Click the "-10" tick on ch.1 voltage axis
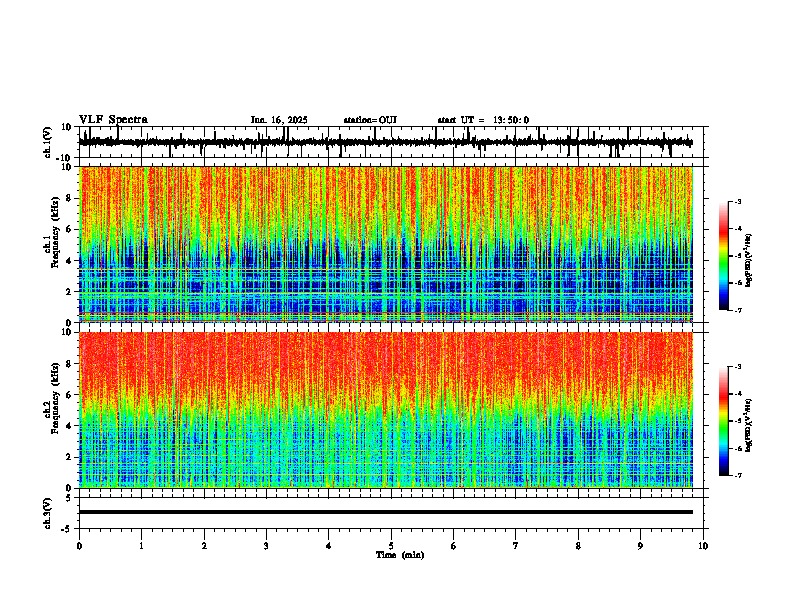The width and height of the screenshot is (792, 612). click(x=65, y=158)
